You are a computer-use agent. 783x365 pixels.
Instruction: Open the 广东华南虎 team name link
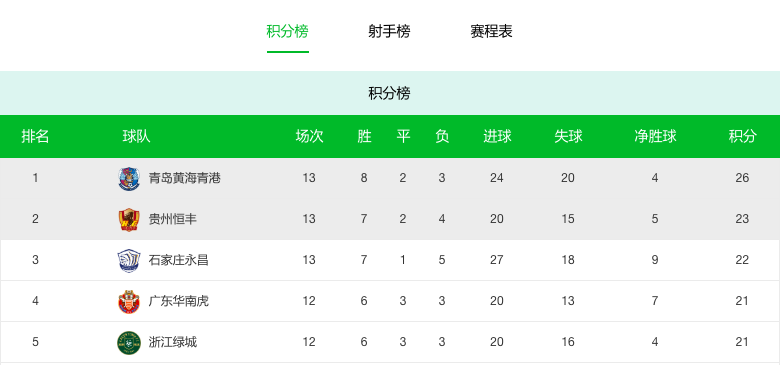pos(179,301)
